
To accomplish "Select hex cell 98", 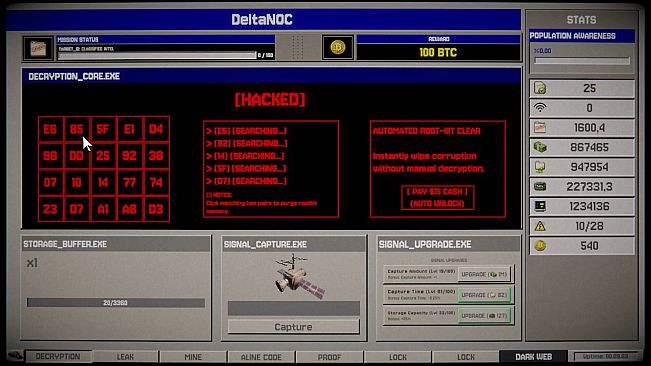I will coord(50,156).
